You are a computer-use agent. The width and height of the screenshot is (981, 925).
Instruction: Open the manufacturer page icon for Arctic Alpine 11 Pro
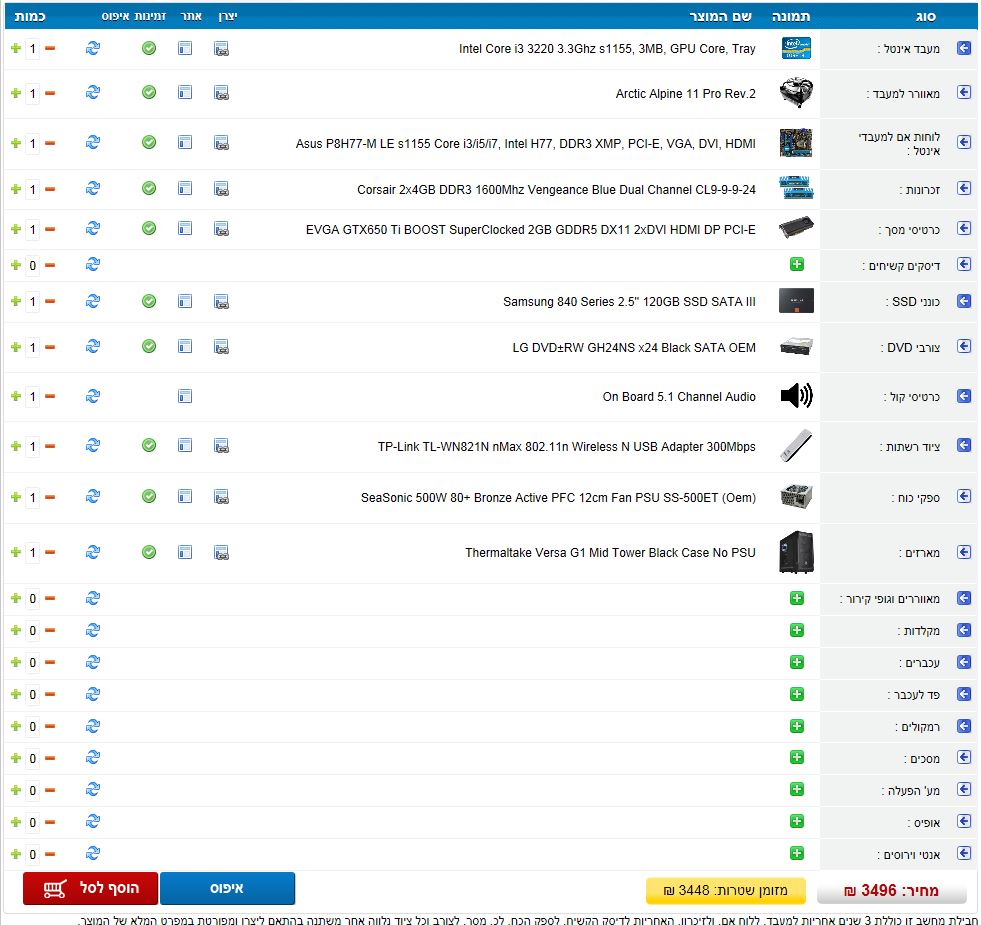221,93
